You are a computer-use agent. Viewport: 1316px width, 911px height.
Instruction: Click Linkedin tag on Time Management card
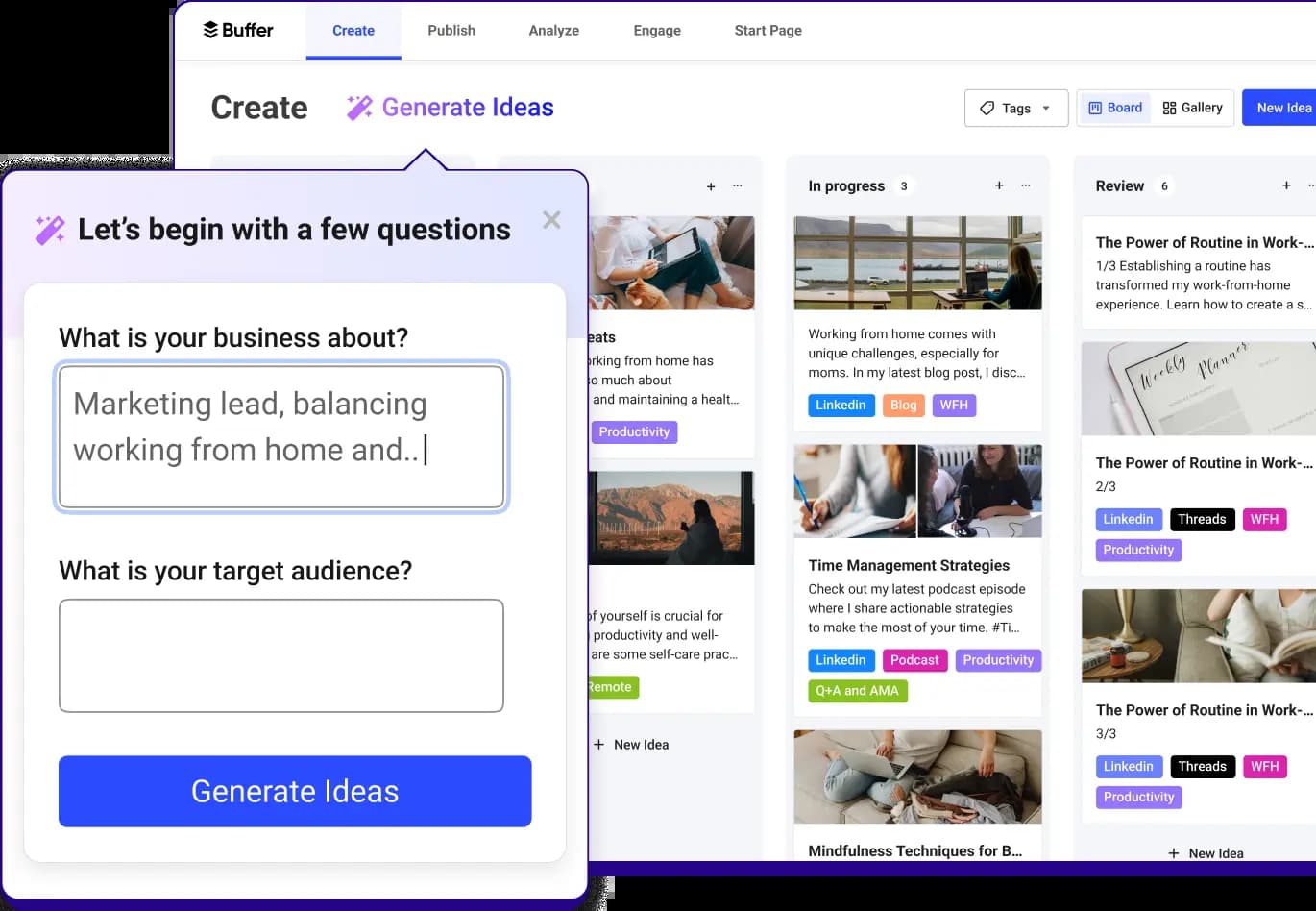841,660
